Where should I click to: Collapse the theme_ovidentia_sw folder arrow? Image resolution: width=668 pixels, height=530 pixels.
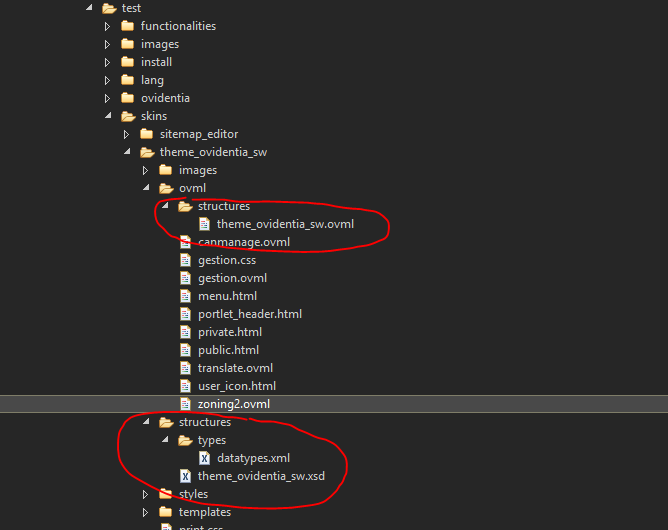(x=127, y=152)
